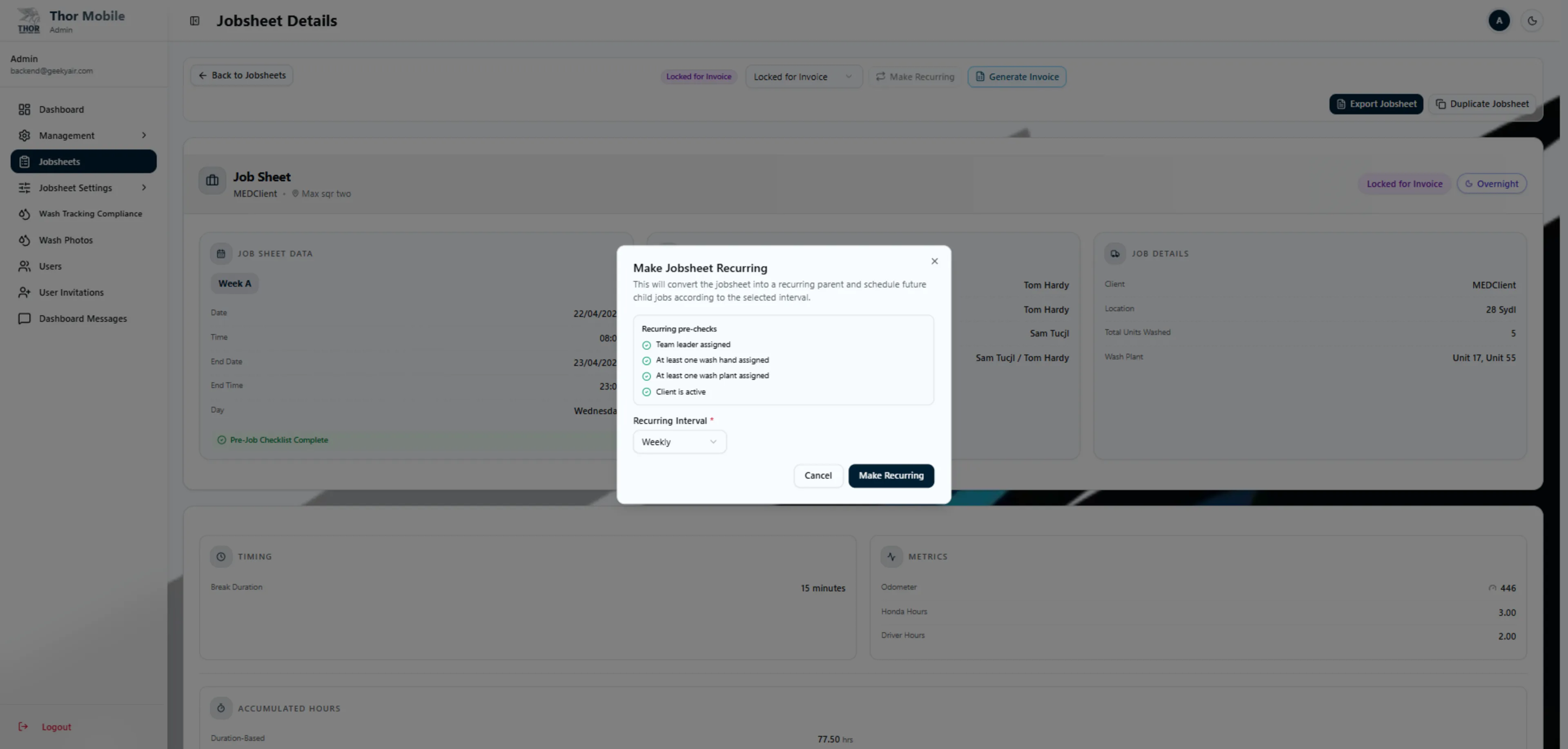Open the Recurring Interval Weekly dropdown
Screen dimensions: 1568x749
click(x=679, y=442)
